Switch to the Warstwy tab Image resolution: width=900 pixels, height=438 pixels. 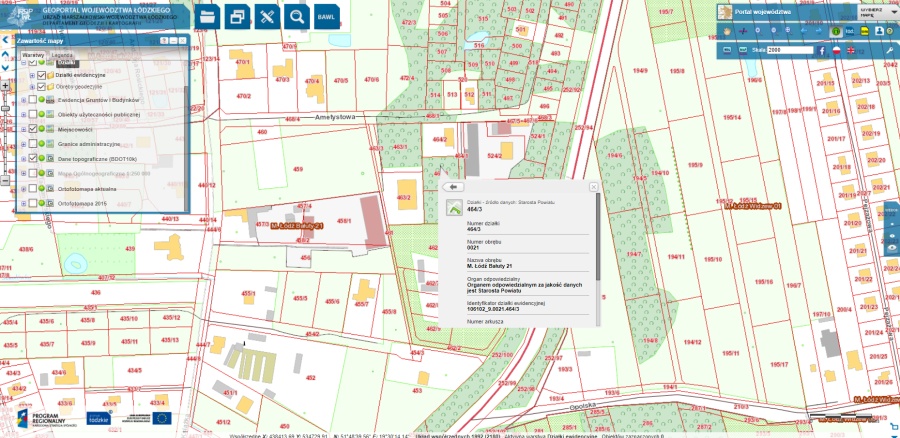33,55
